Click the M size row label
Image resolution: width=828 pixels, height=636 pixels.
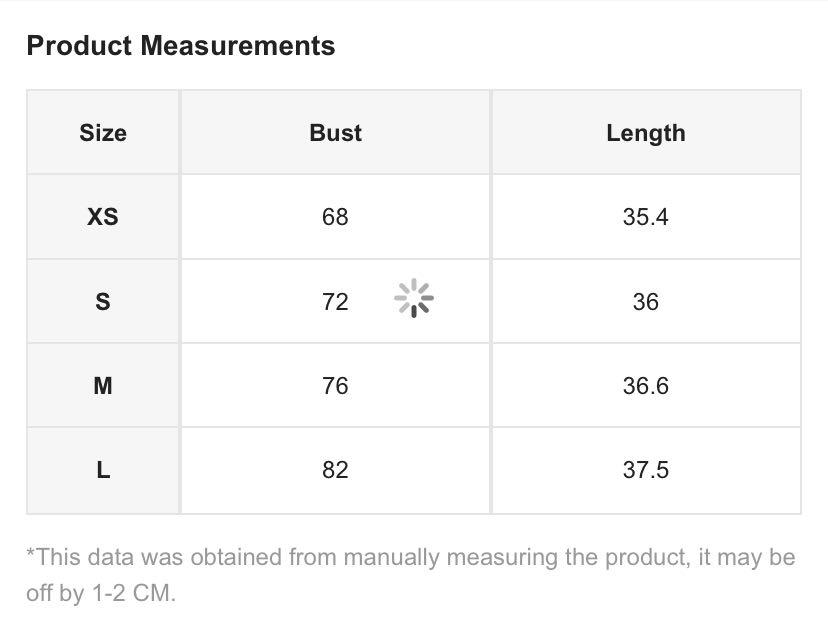103,386
